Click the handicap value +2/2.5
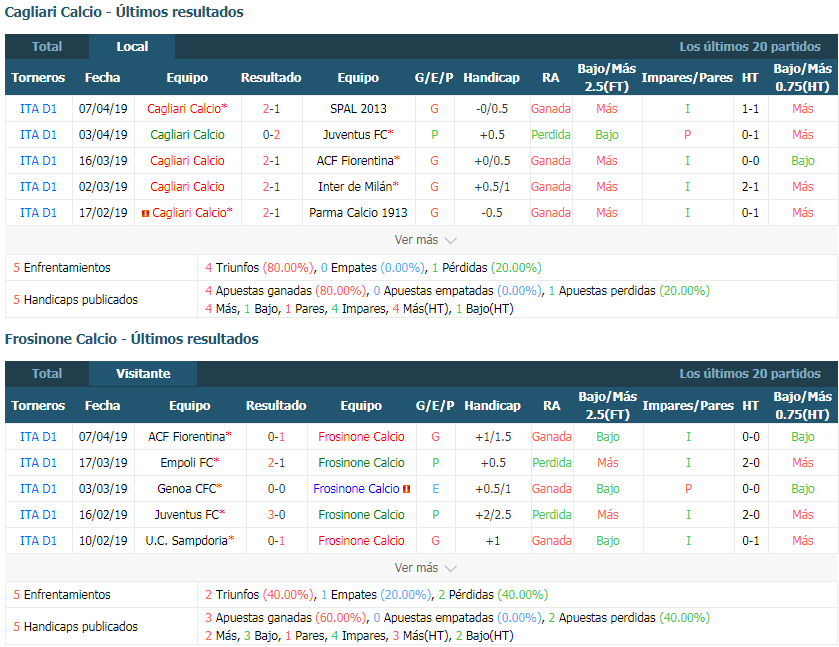Image resolution: width=839 pixels, height=647 pixels. point(493,515)
